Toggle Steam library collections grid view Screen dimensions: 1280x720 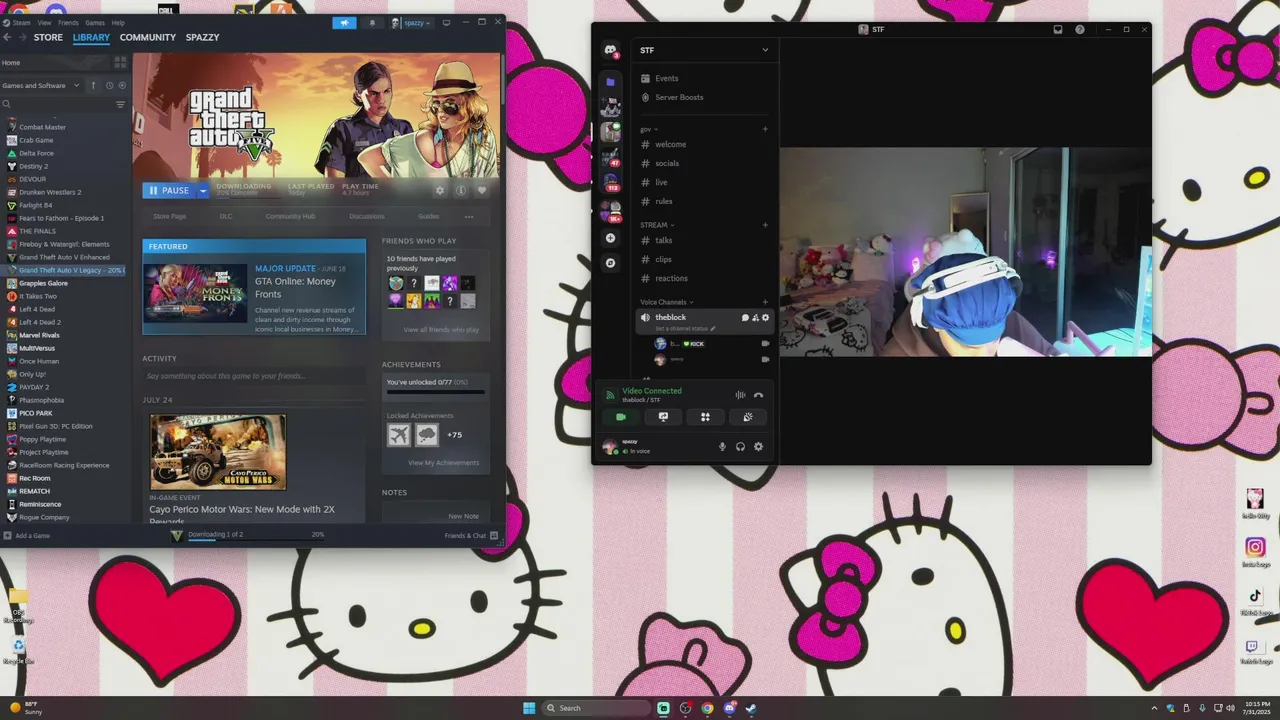(x=120, y=62)
